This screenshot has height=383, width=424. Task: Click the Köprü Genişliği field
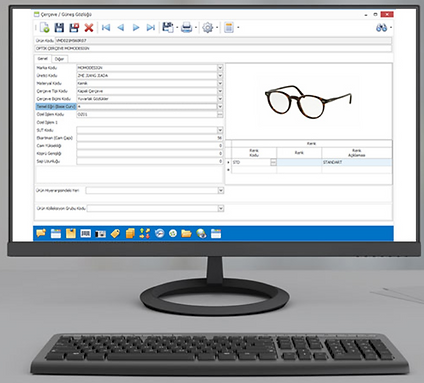point(150,153)
